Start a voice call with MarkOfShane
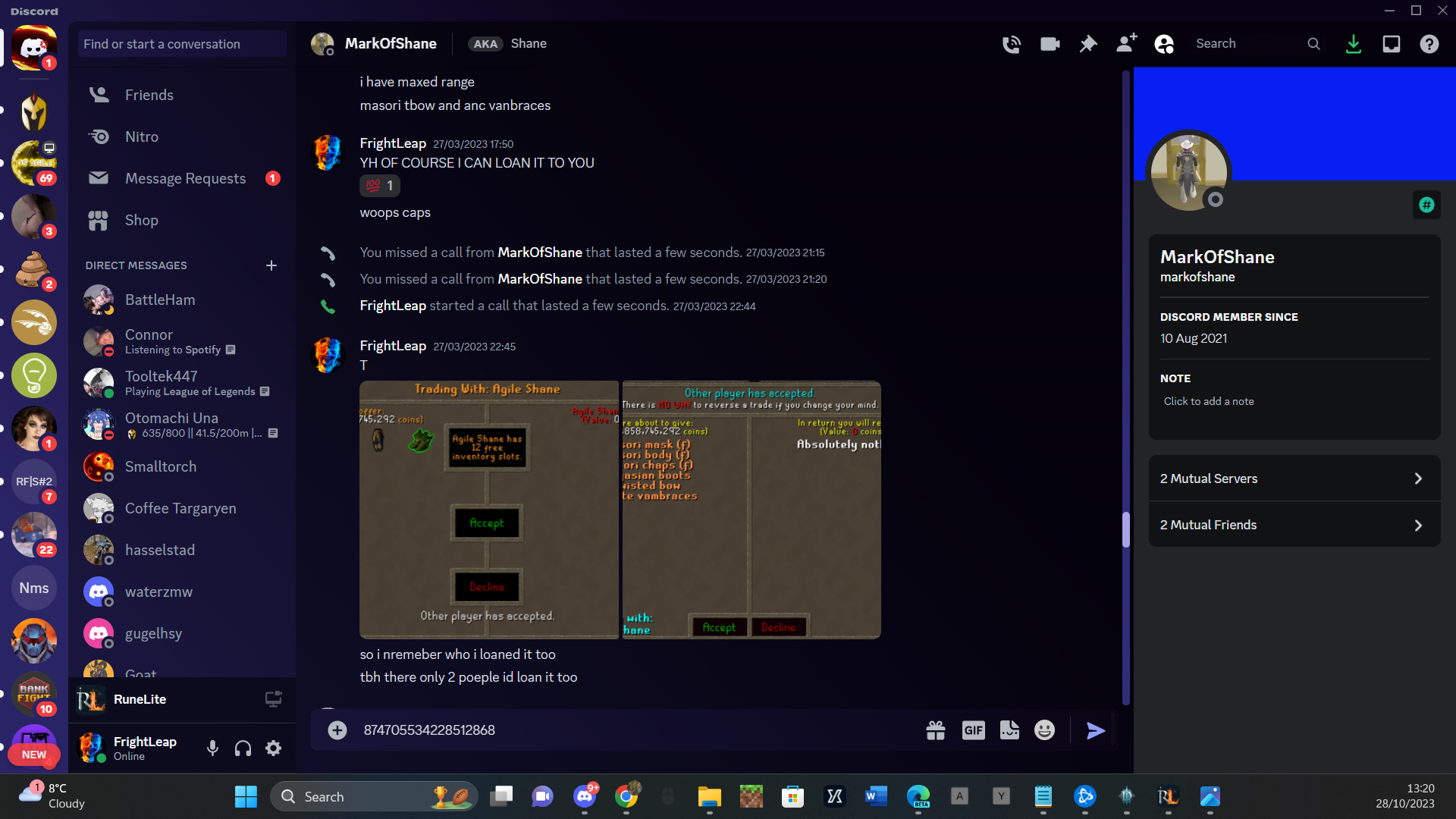The width and height of the screenshot is (1456, 819). click(1011, 44)
